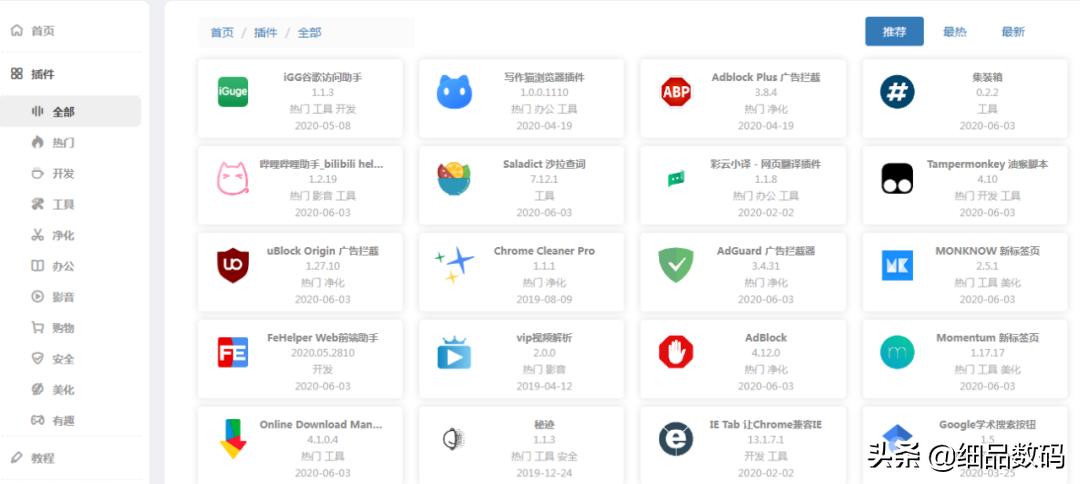Open IE Tab 让Chrome兼容IE title

coord(766,425)
